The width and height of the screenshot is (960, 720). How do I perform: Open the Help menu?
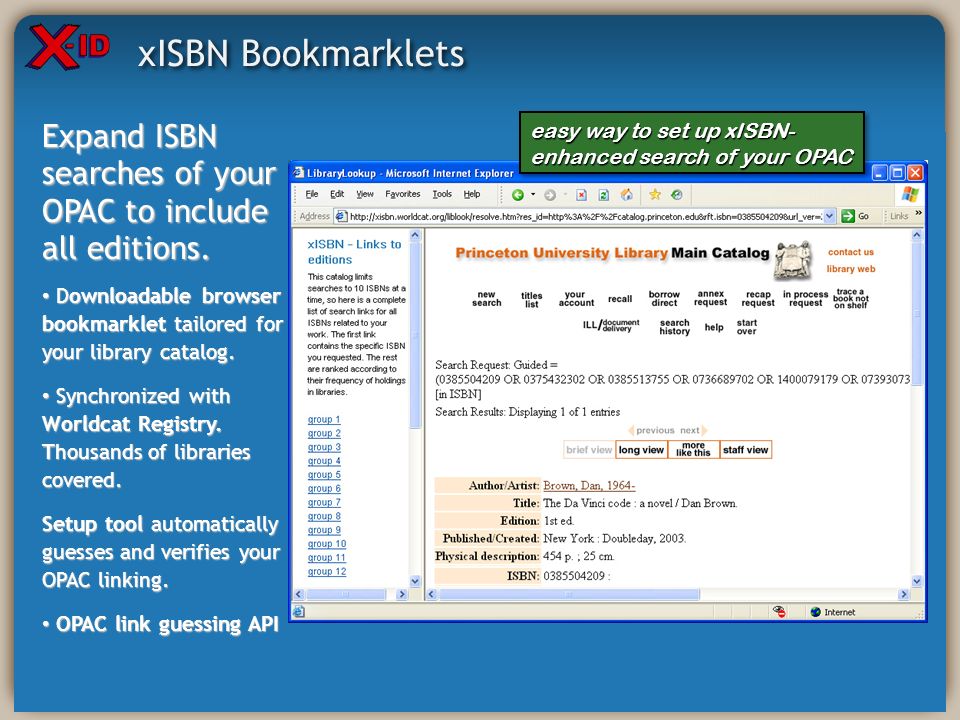point(471,194)
